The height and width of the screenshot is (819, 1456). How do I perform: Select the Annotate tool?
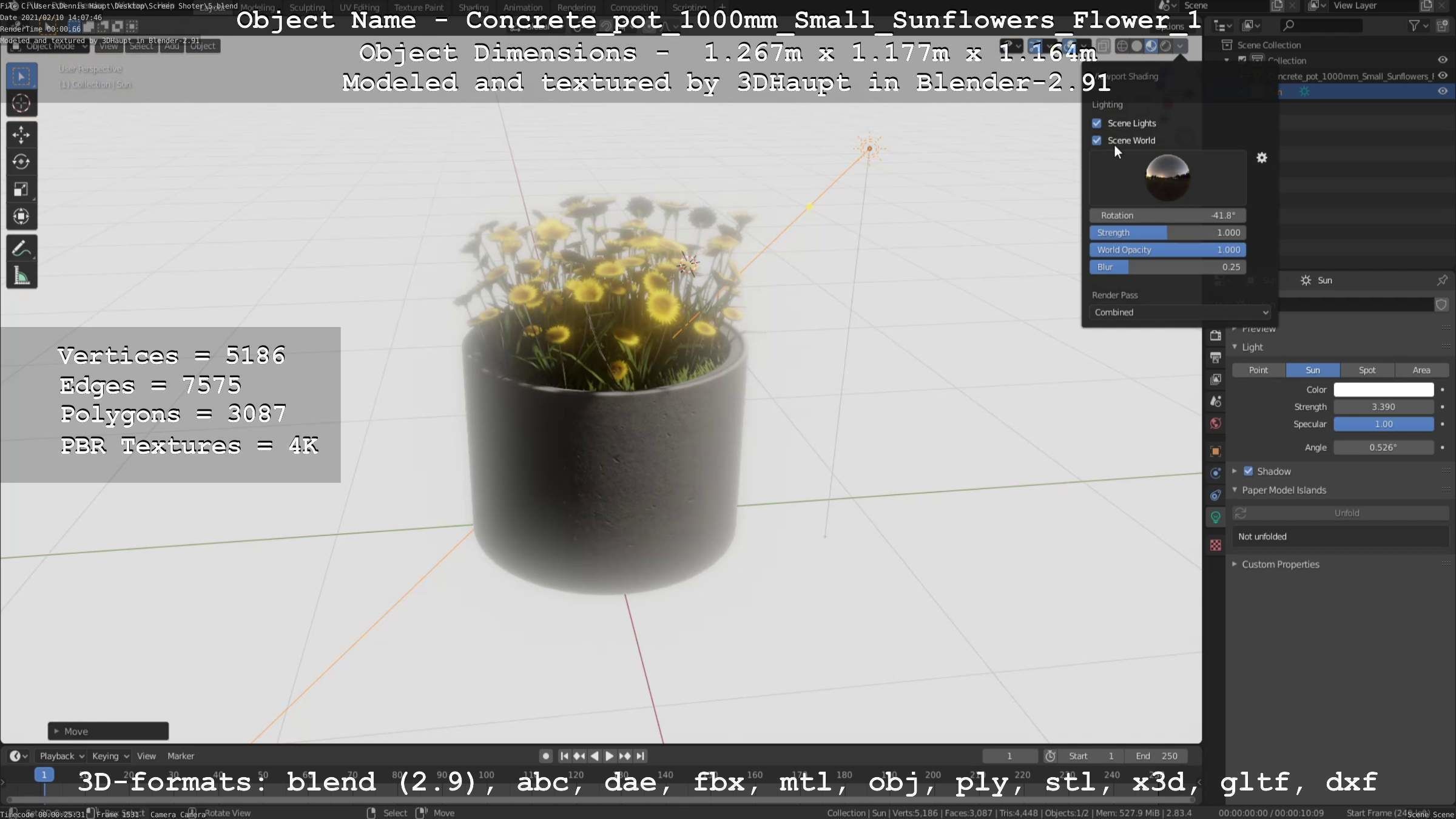(x=21, y=249)
